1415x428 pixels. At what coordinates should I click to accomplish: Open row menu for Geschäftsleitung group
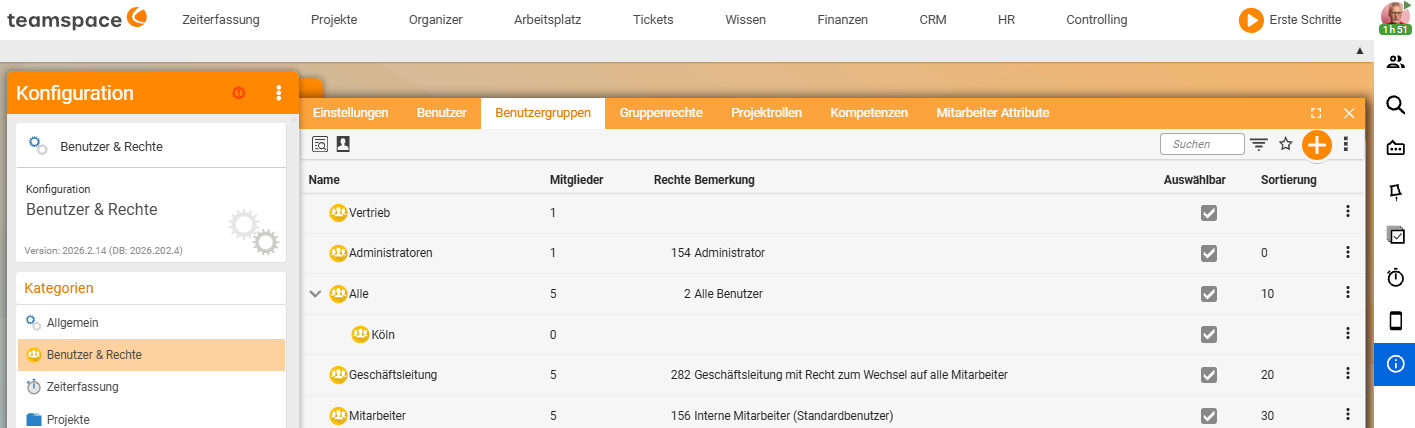1348,374
